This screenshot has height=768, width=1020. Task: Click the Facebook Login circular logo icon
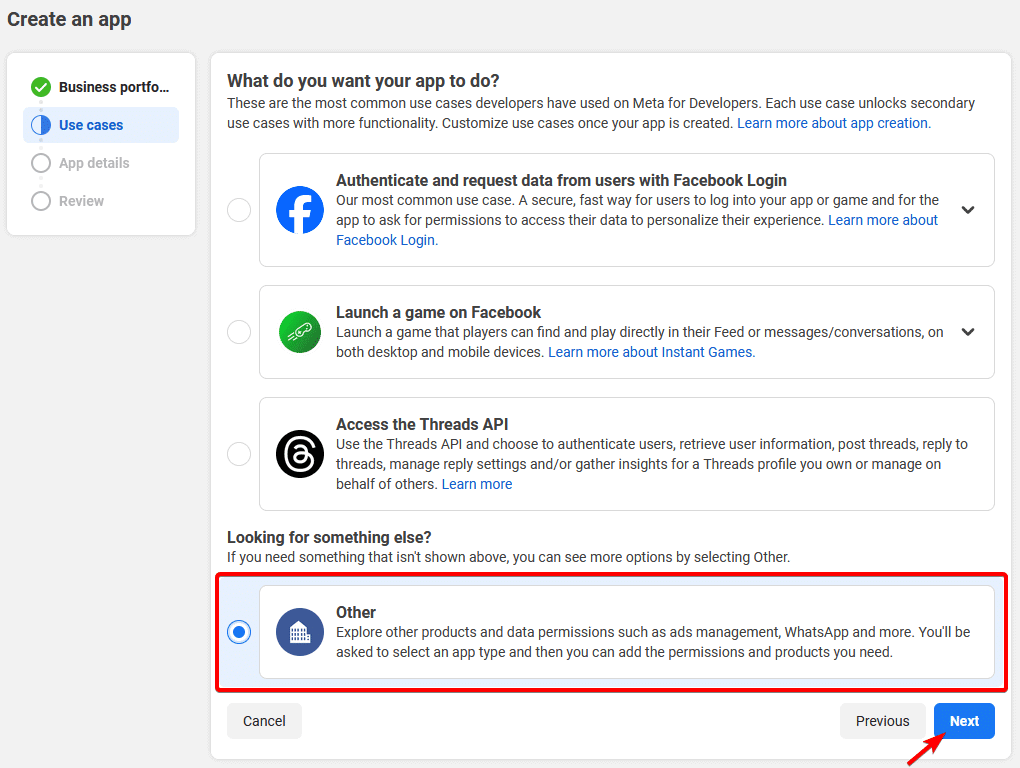click(300, 210)
